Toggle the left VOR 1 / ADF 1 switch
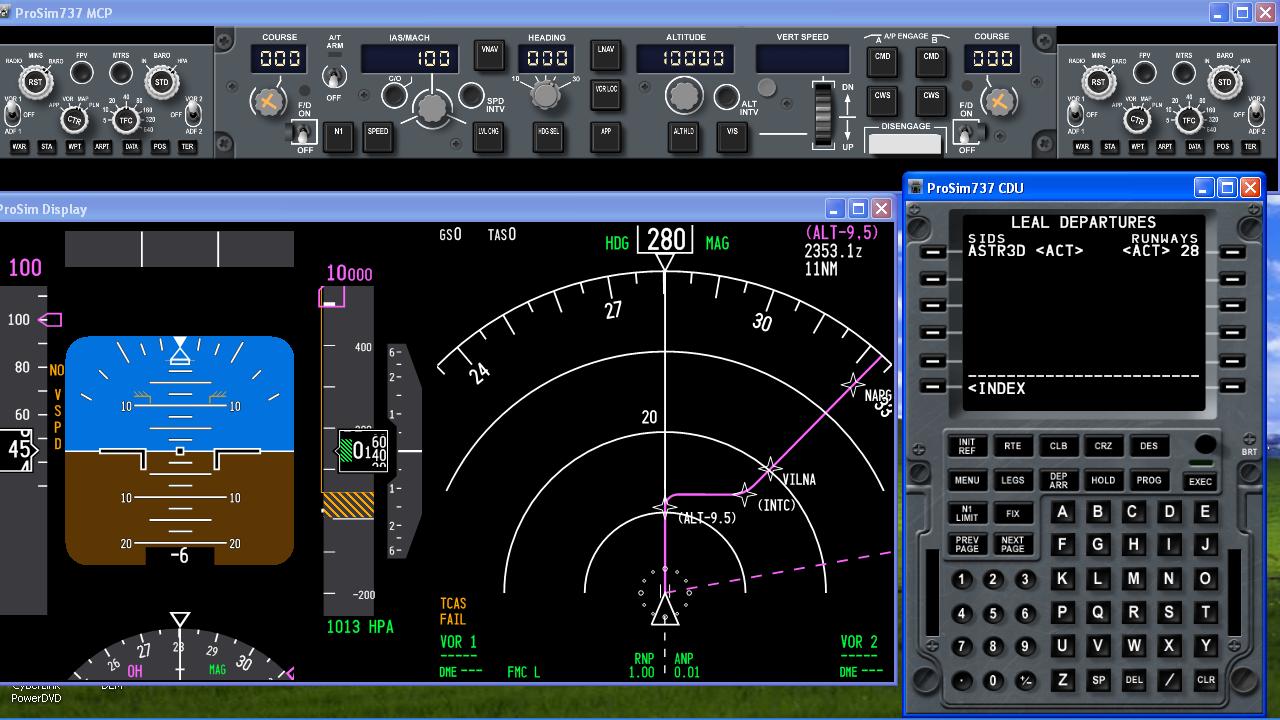Image resolution: width=1280 pixels, height=720 pixels. 13,112
